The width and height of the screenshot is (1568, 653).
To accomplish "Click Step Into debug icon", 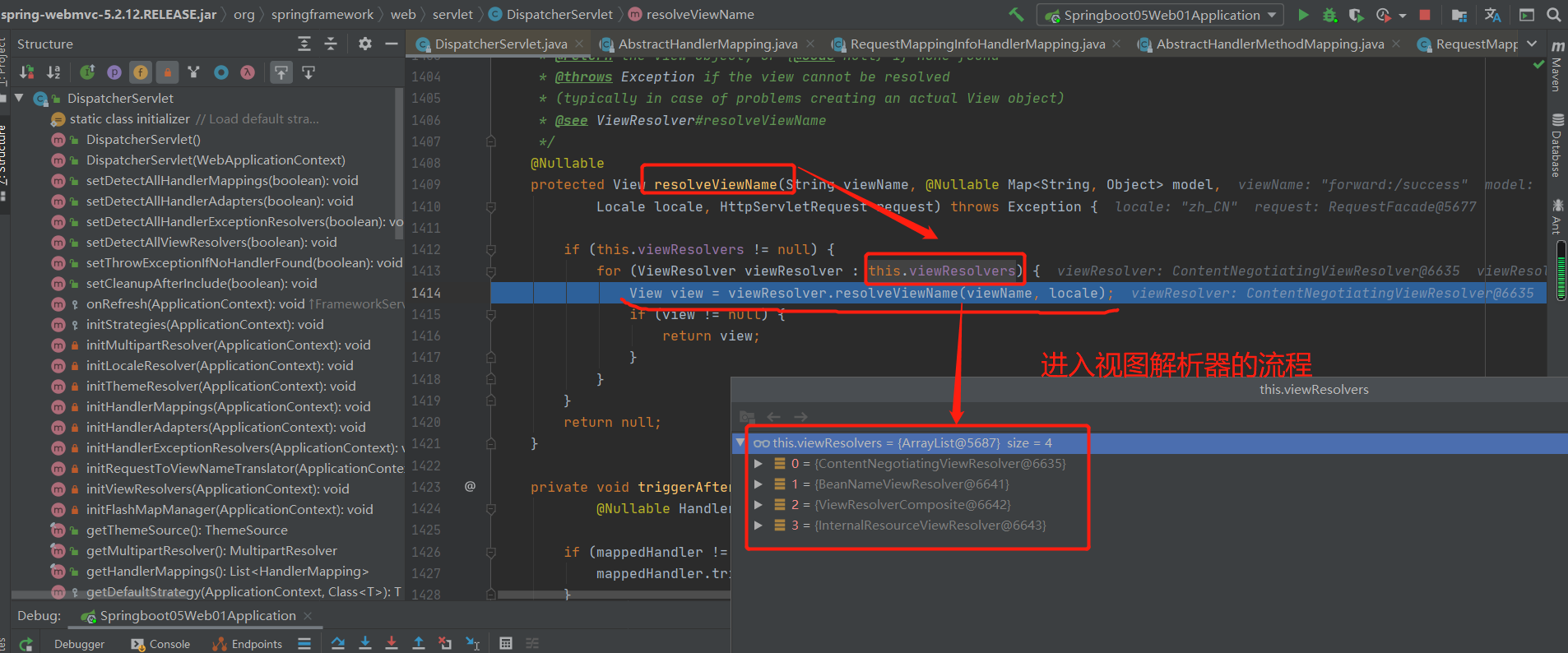I will [x=365, y=643].
